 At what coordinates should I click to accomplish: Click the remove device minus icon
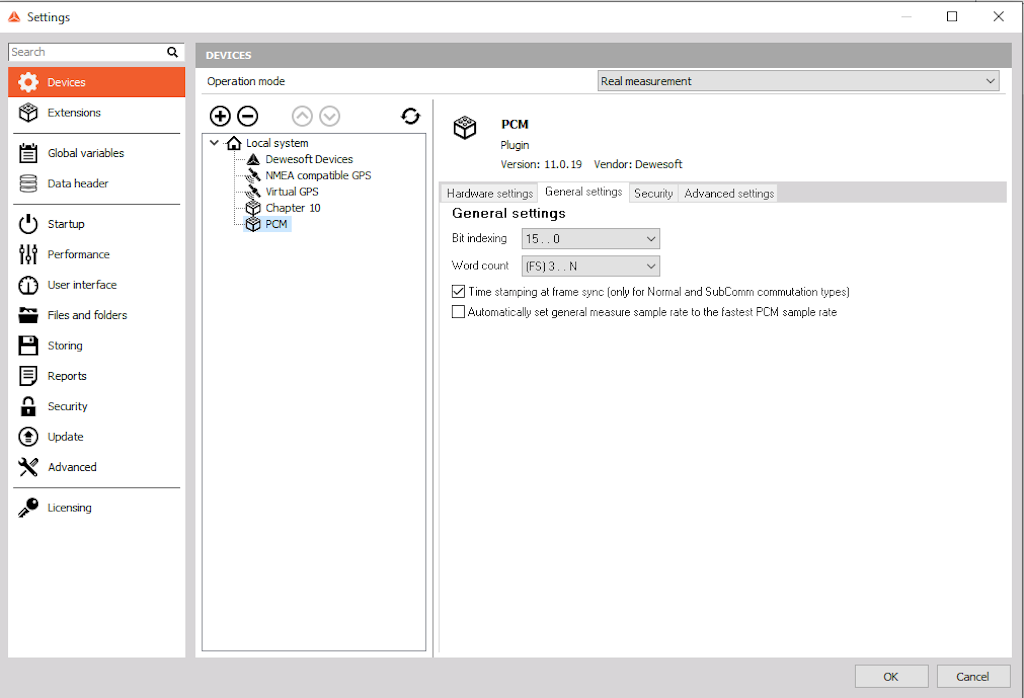248,116
